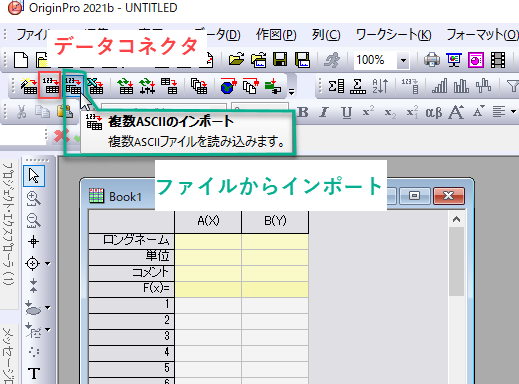519x384 pixels.
Task: Click the Open template folder icon
Action: (x=258, y=60)
